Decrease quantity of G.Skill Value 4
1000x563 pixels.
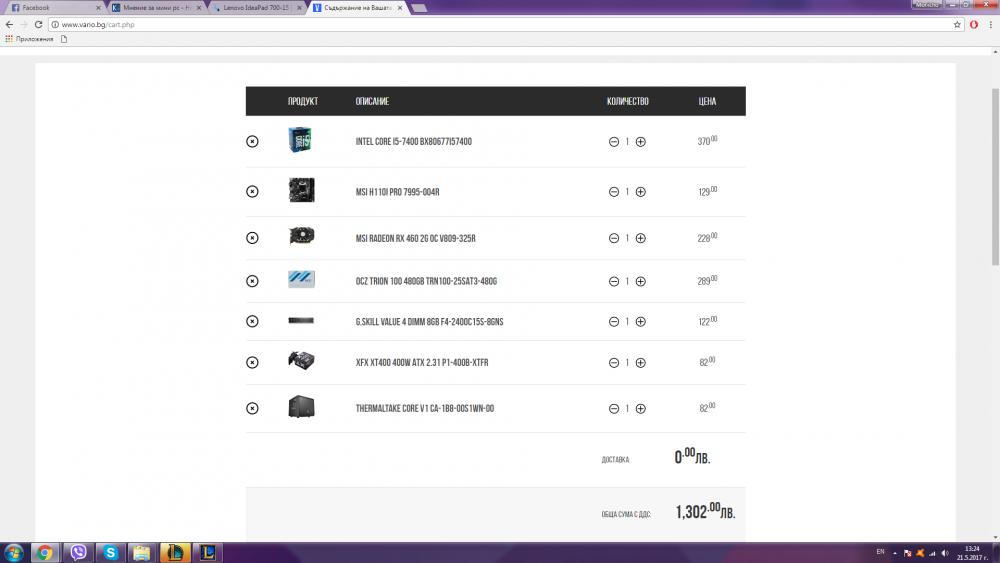[x=614, y=321]
